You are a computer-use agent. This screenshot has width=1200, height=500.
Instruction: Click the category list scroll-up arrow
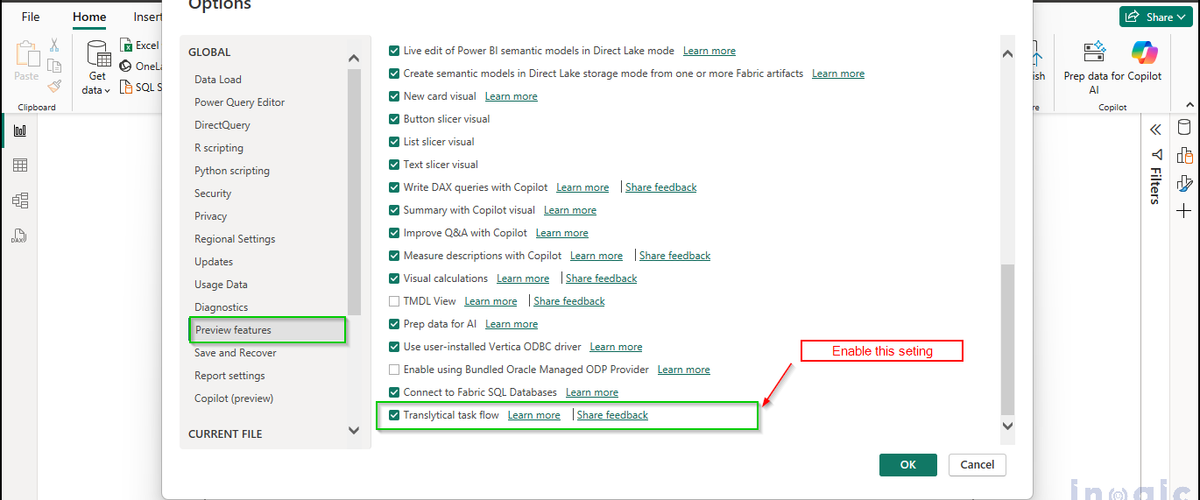[354, 58]
